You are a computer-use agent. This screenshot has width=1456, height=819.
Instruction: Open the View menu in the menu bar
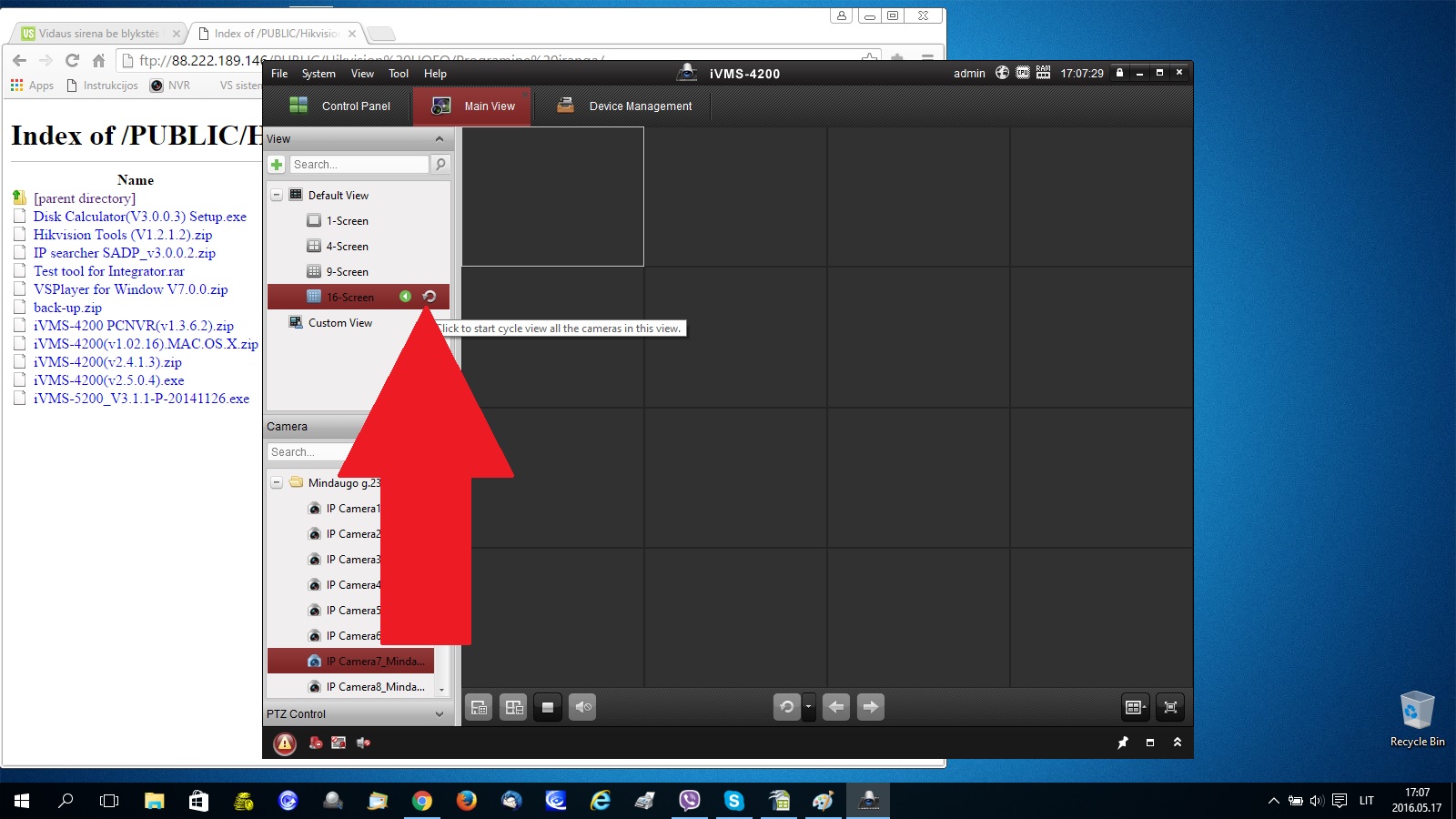362,74
